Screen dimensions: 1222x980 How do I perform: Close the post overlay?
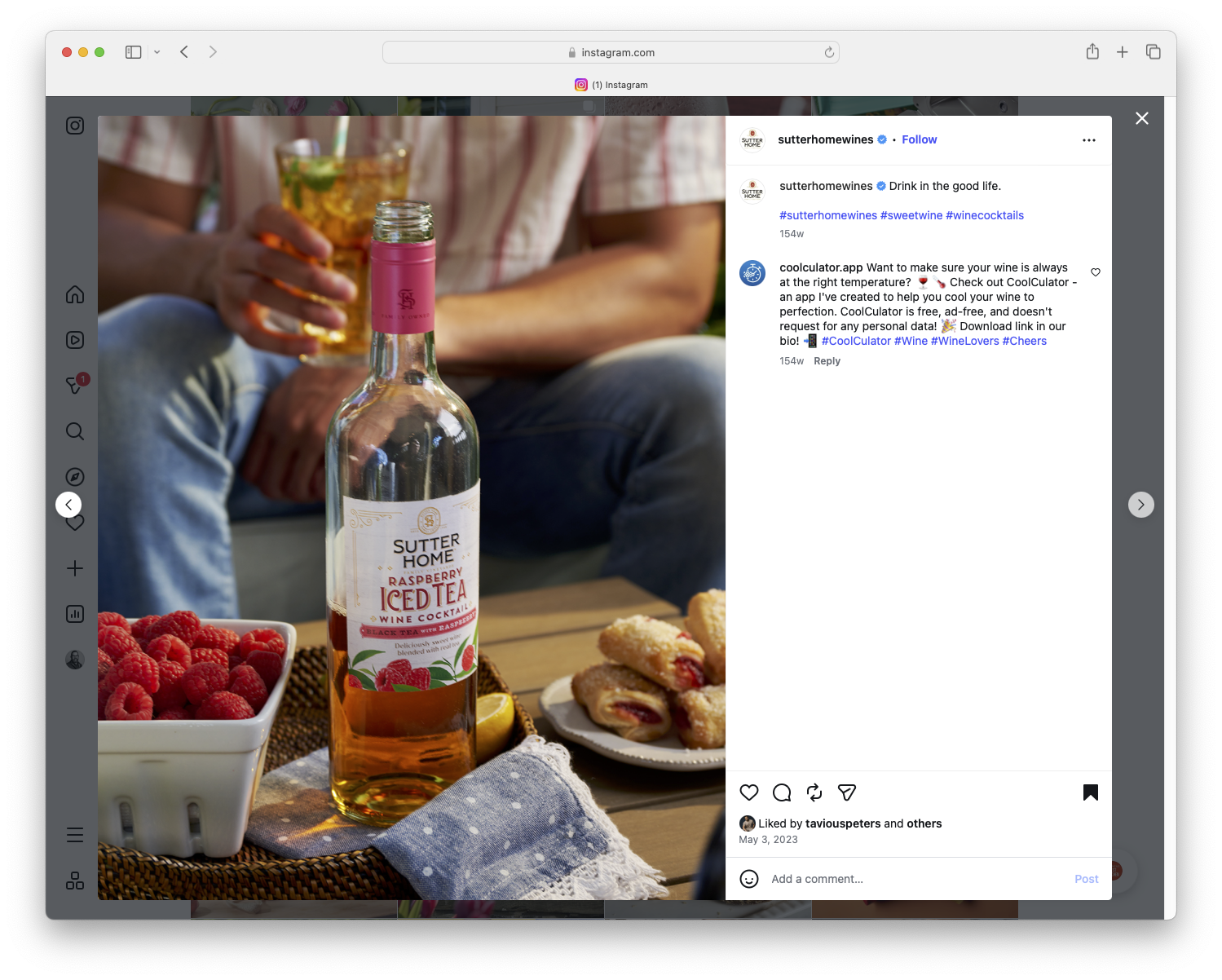tap(1142, 118)
